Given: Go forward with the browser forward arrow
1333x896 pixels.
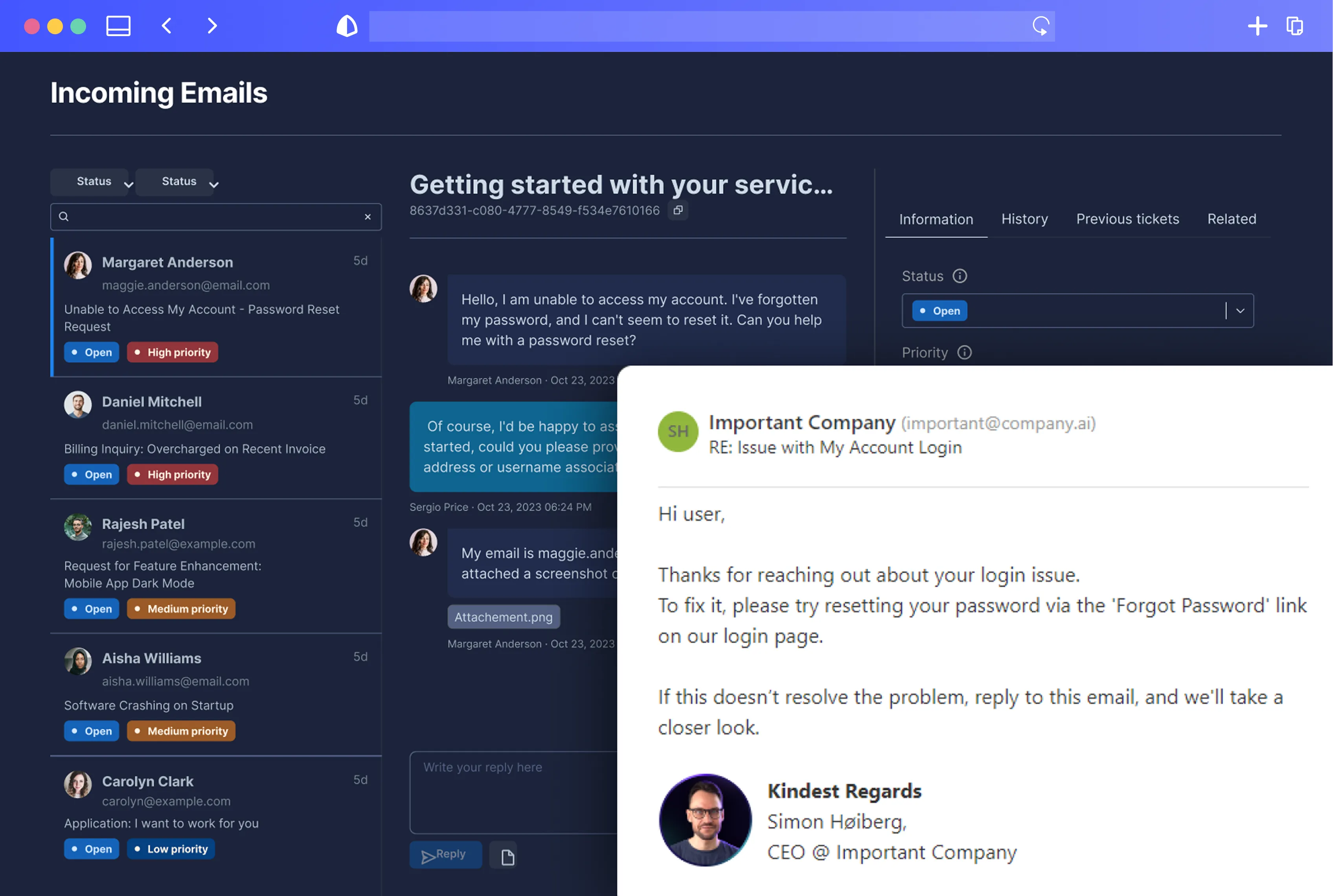Looking at the screenshot, I should [212, 26].
